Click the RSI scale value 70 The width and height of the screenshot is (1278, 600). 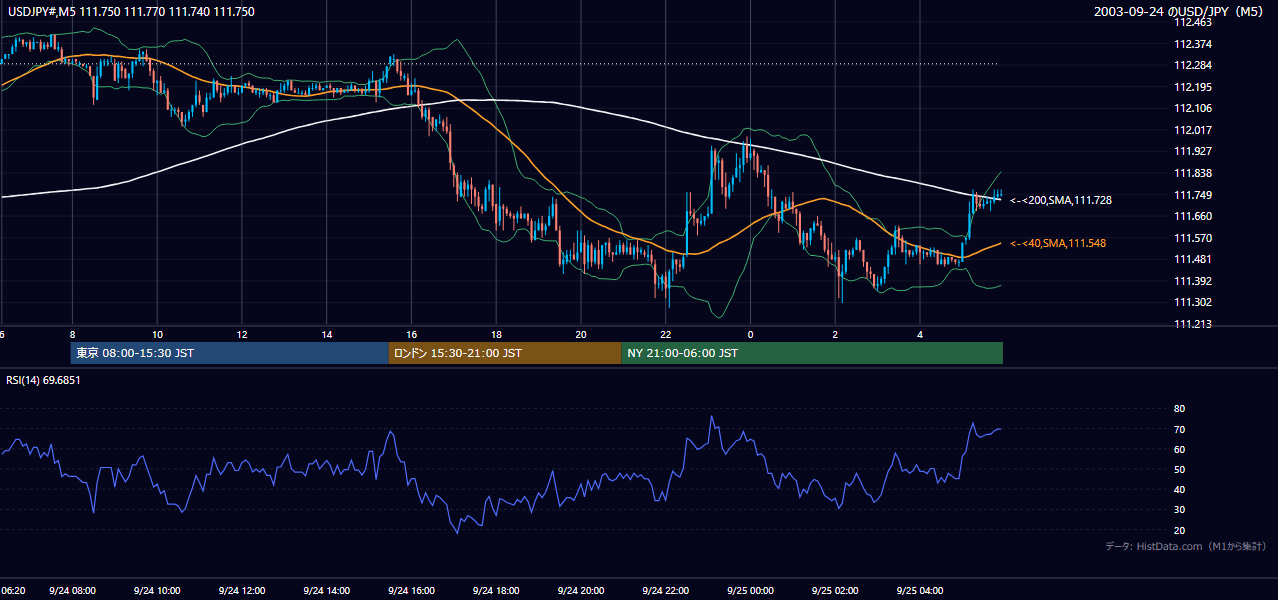tap(1179, 429)
